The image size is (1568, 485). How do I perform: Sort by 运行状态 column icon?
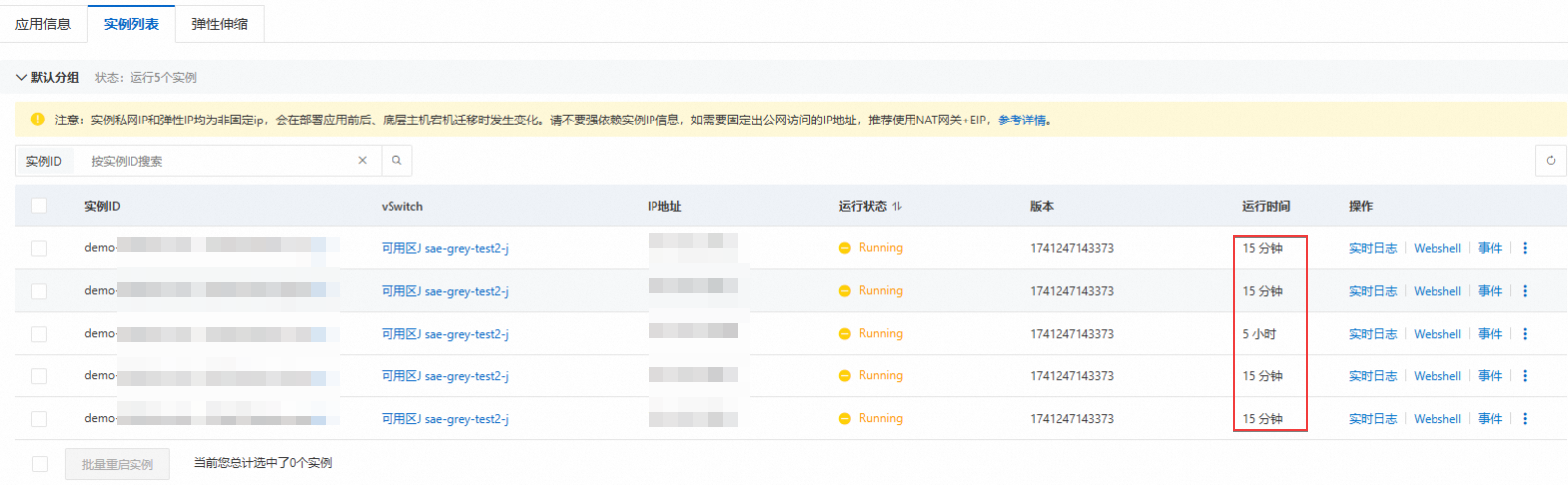coord(897,206)
